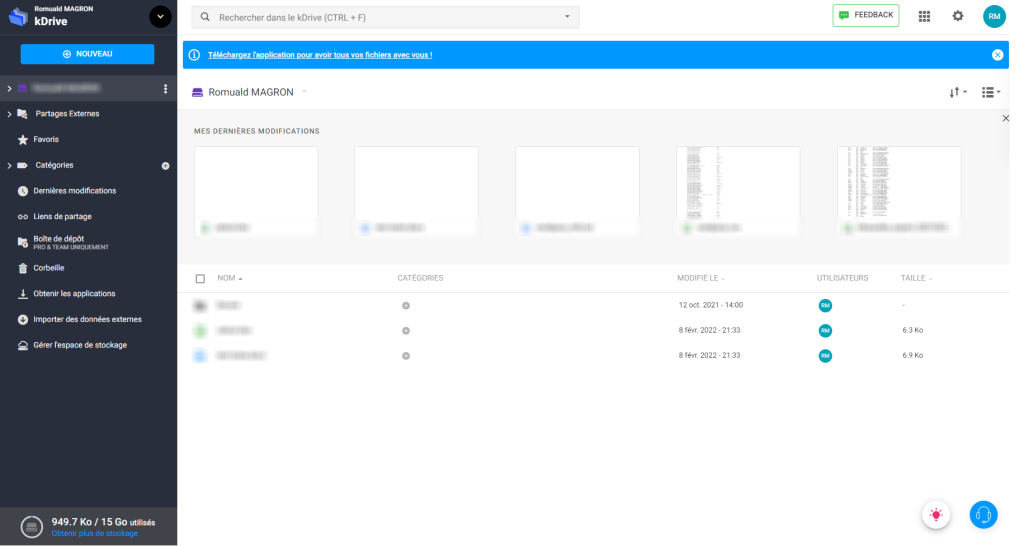Add category to the 6.3 Ko file

point(406,331)
